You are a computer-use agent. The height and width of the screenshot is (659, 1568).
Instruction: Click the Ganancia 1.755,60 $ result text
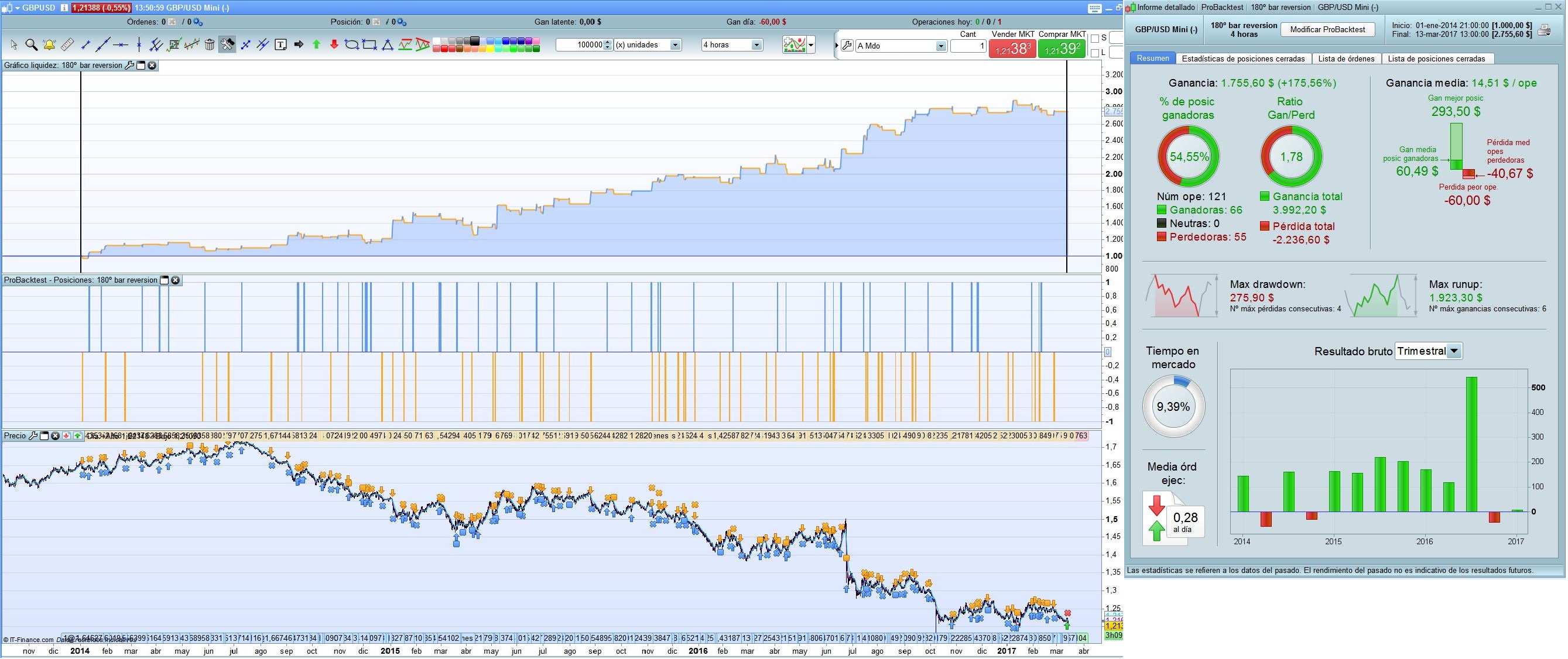[x=1252, y=83]
